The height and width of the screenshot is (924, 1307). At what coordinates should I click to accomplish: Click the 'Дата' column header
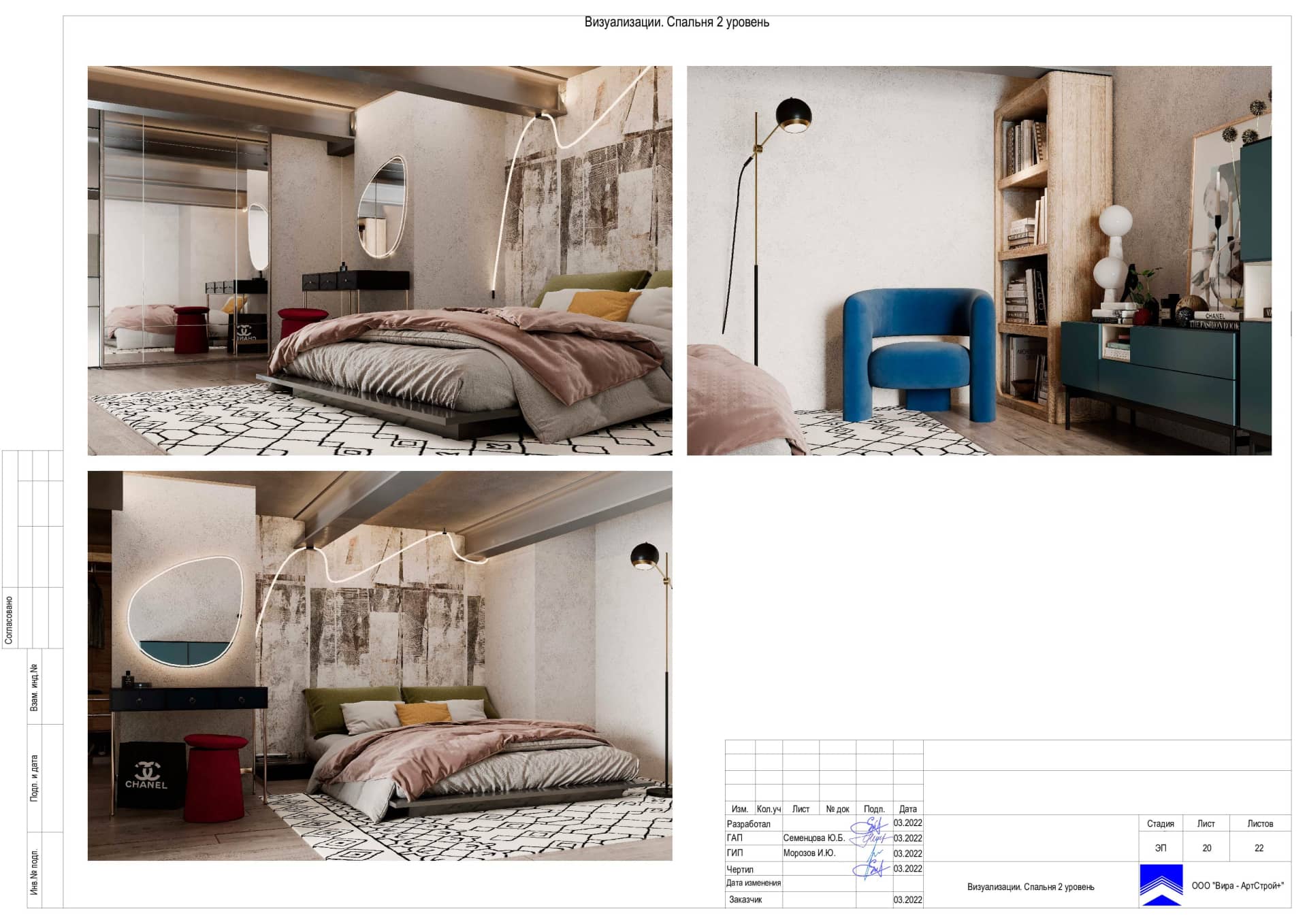(x=908, y=809)
